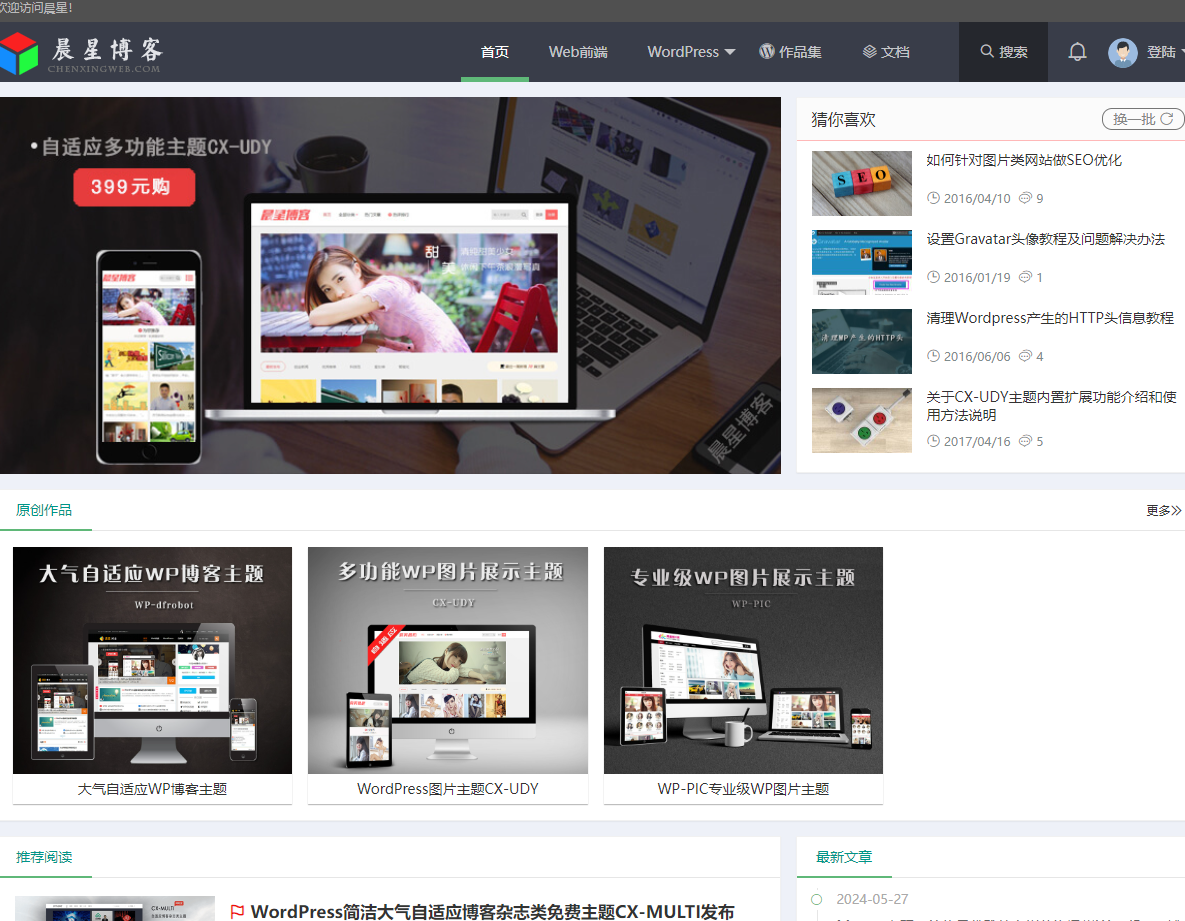This screenshot has width=1185, height=921.
Task: Click the date 2024-05-27
Action: click(872, 899)
